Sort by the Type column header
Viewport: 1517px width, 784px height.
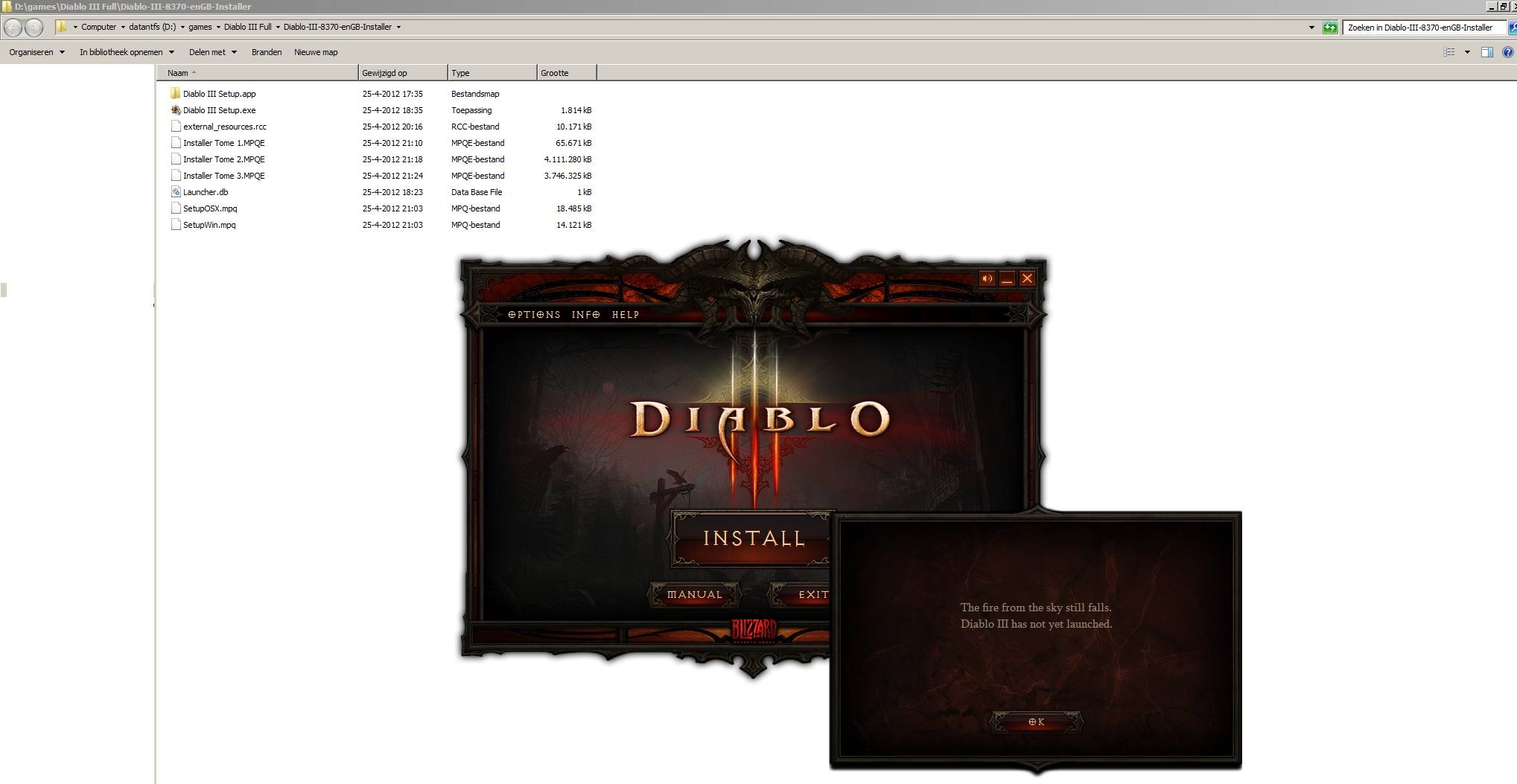point(492,73)
